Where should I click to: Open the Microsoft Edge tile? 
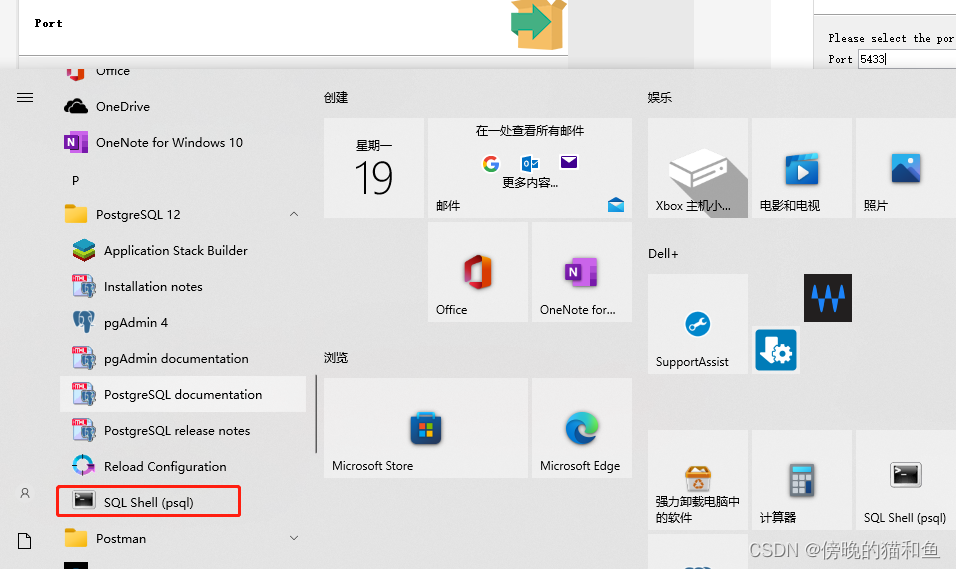click(x=582, y=428)
